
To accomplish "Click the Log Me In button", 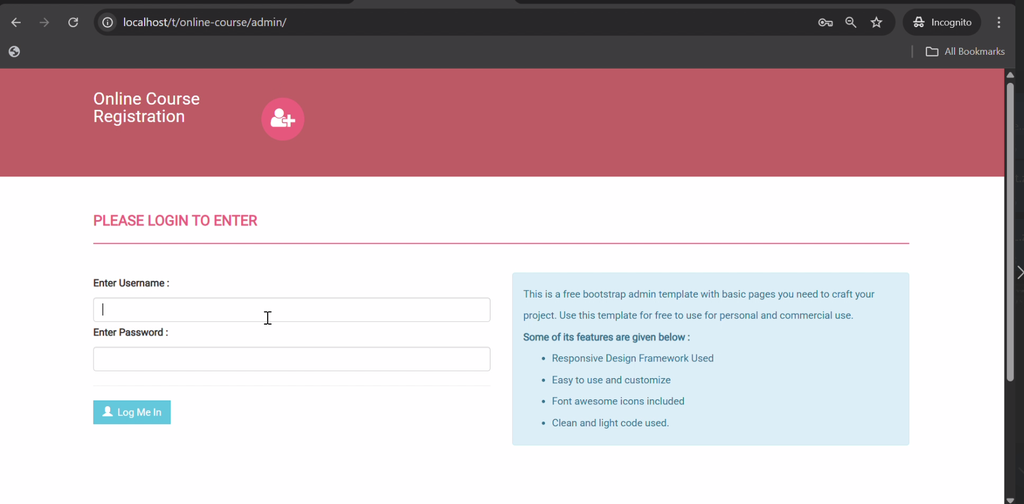I will [x=132, y=412].
